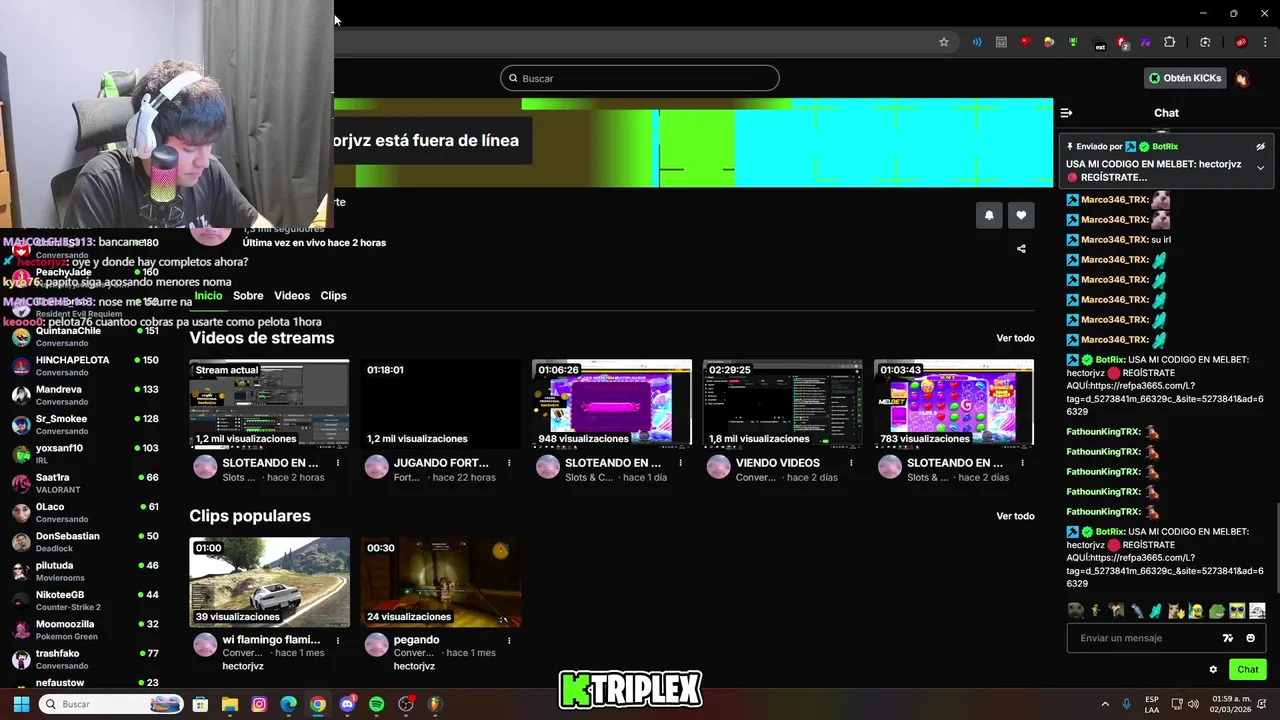The height and width of the screenshot is (720, 1280).
Task: Open Moomoozilla channel in sidebar
Action: 85,629
